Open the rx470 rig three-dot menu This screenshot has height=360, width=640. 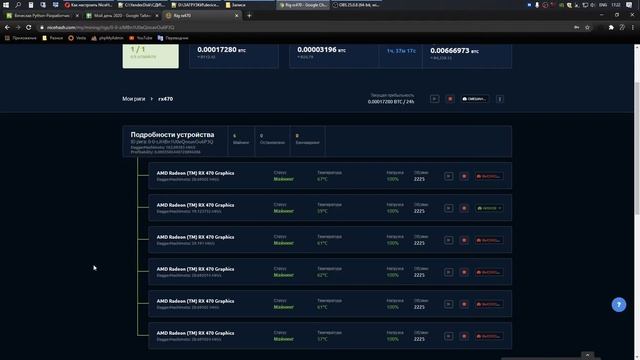click(500, 99)
